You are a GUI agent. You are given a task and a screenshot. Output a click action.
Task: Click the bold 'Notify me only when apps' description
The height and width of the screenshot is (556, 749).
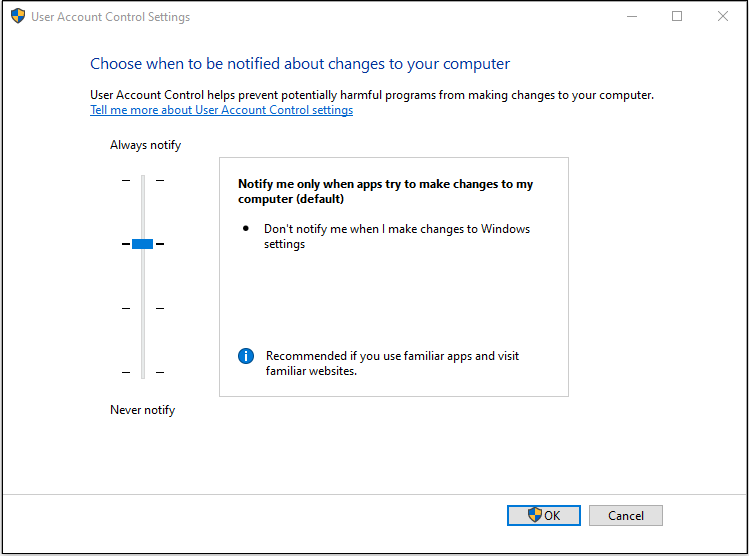[x=385, y=191]
